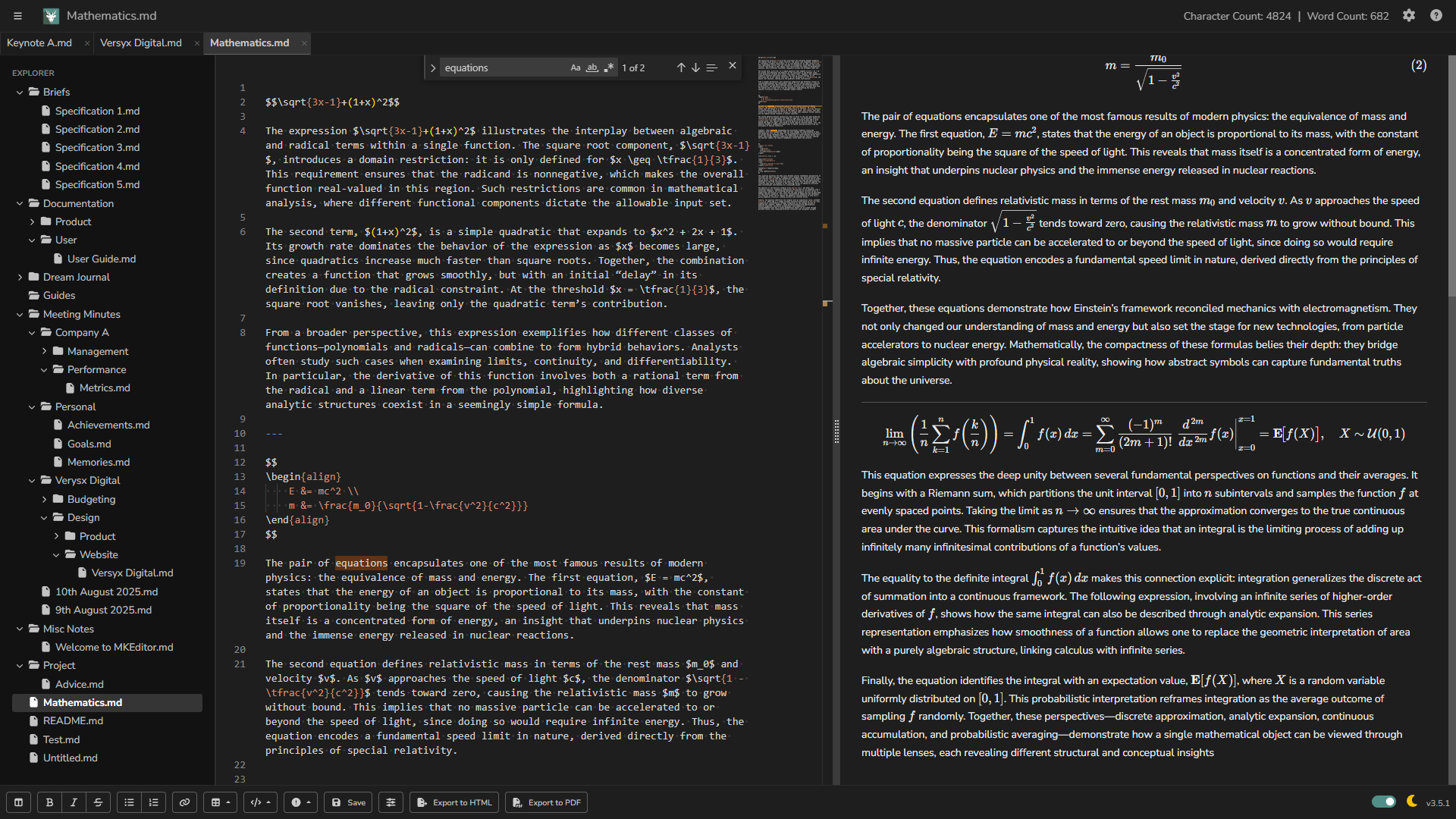1456x819 pixels.
Task: Click Export to PDF button
Action: (547, 802)
